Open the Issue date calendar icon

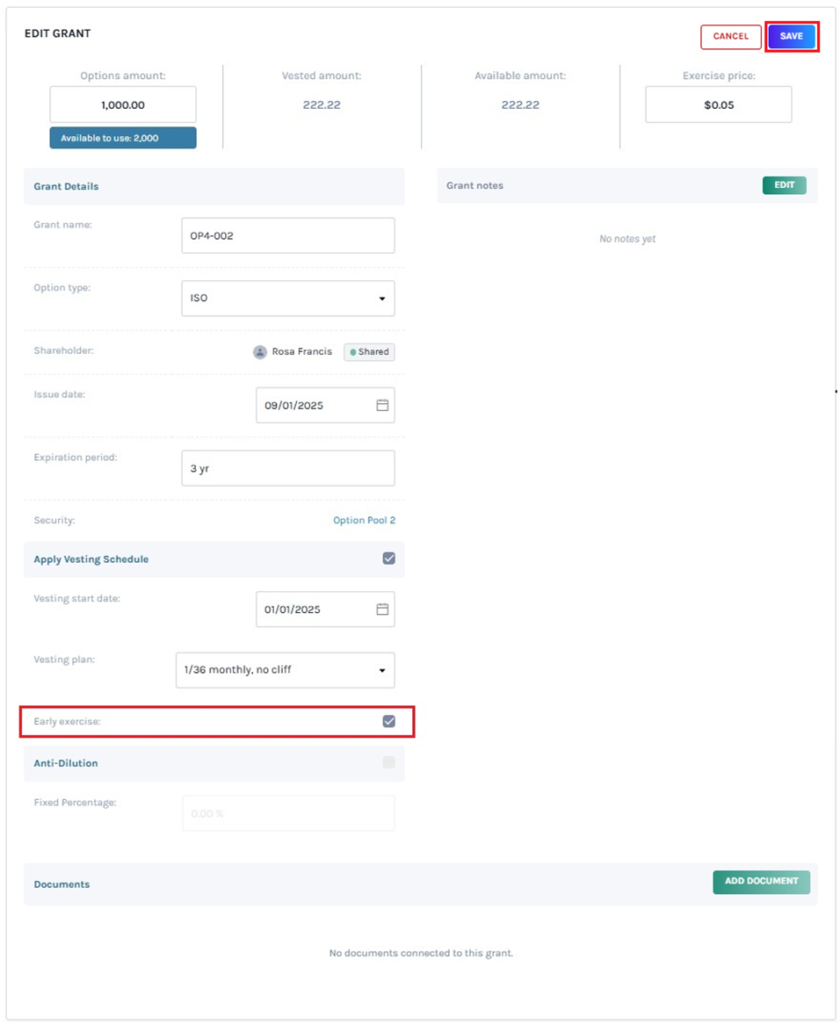tap(382, 405)
